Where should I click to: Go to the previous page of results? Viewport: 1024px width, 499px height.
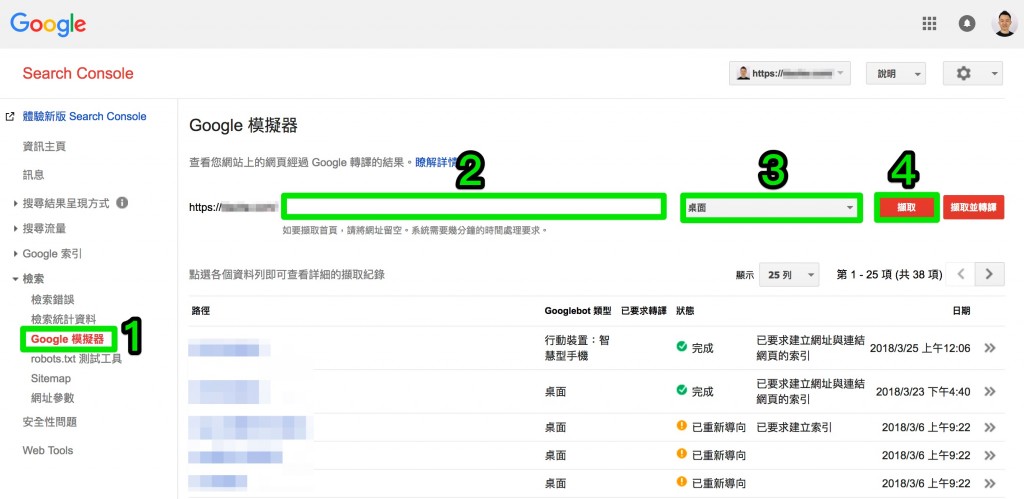(x=961, y=274)
